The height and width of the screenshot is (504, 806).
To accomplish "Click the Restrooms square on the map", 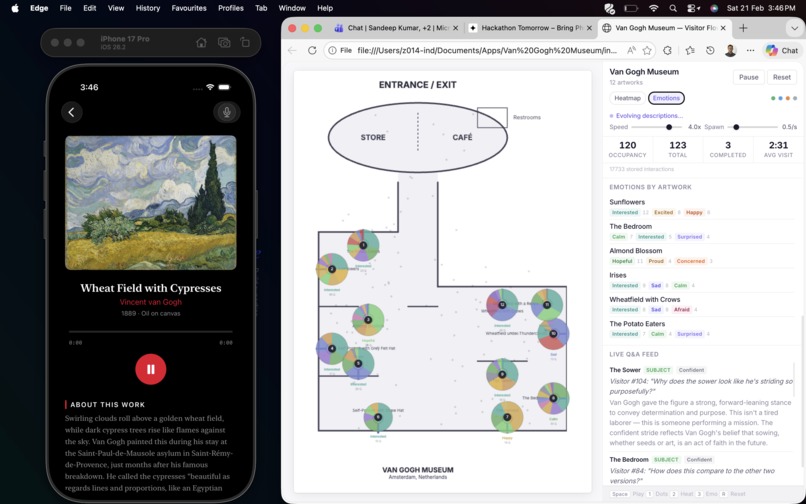I will click(492, 117).
